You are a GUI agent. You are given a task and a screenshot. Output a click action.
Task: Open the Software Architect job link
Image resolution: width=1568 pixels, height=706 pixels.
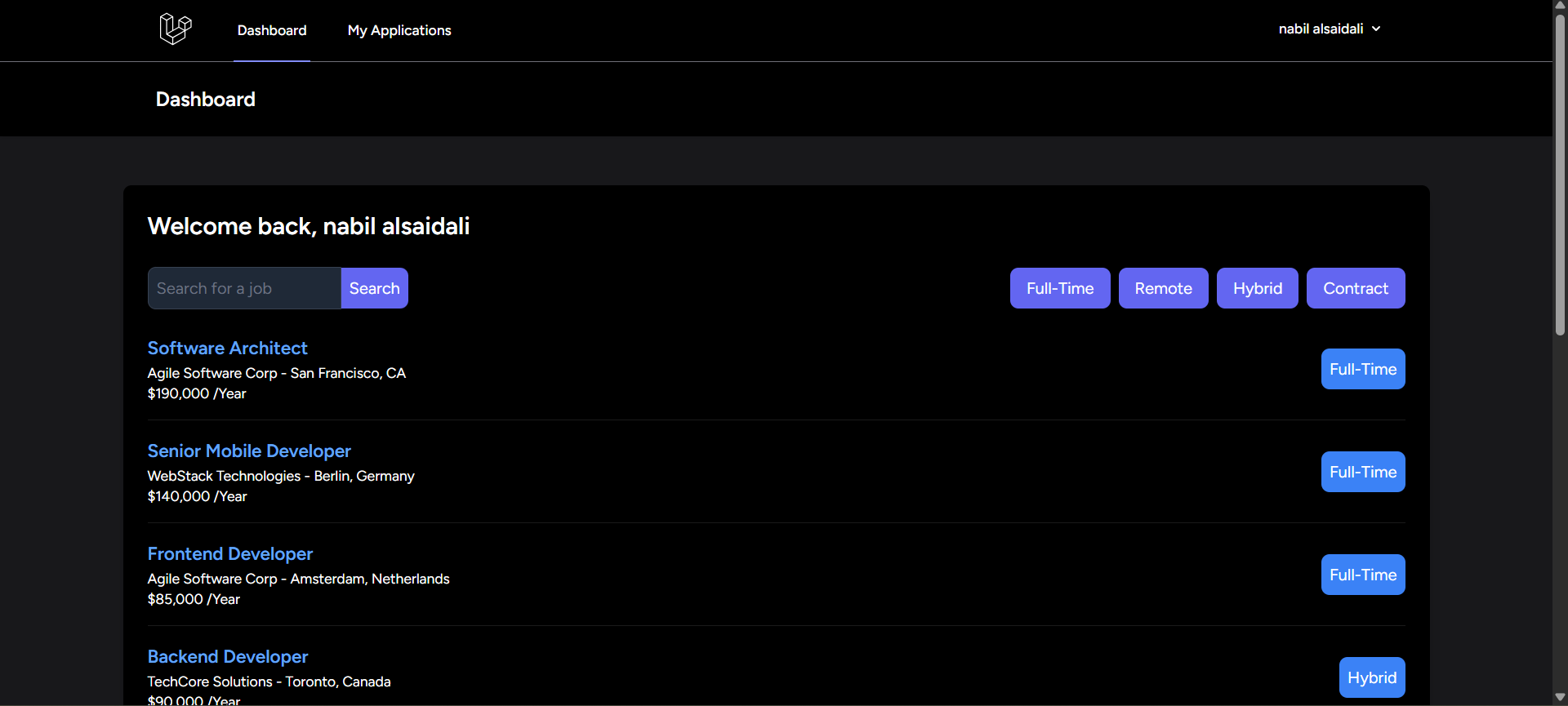coord(227,348)
